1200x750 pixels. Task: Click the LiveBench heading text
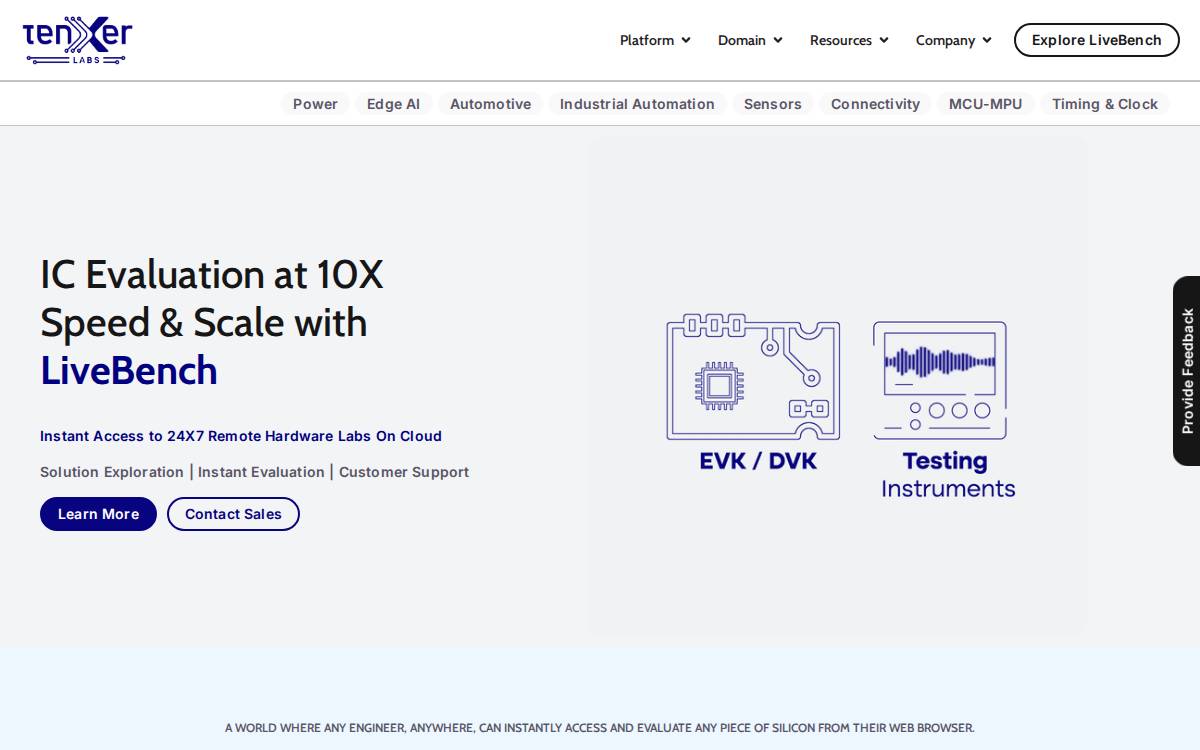pos(129,370)
